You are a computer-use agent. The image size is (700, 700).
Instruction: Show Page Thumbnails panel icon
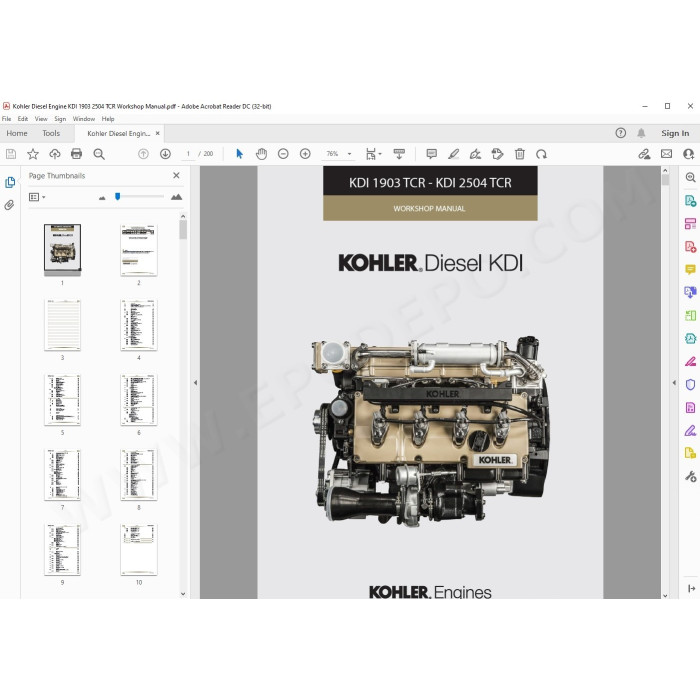point(10,183)
